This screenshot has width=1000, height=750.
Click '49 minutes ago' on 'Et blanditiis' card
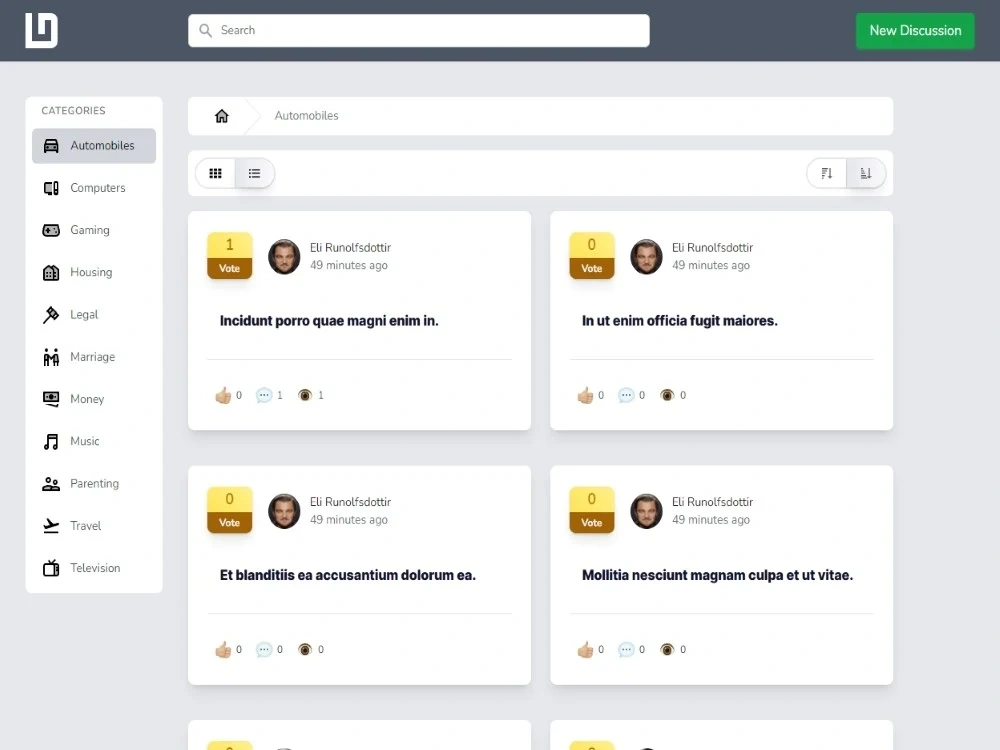point(349,520)
